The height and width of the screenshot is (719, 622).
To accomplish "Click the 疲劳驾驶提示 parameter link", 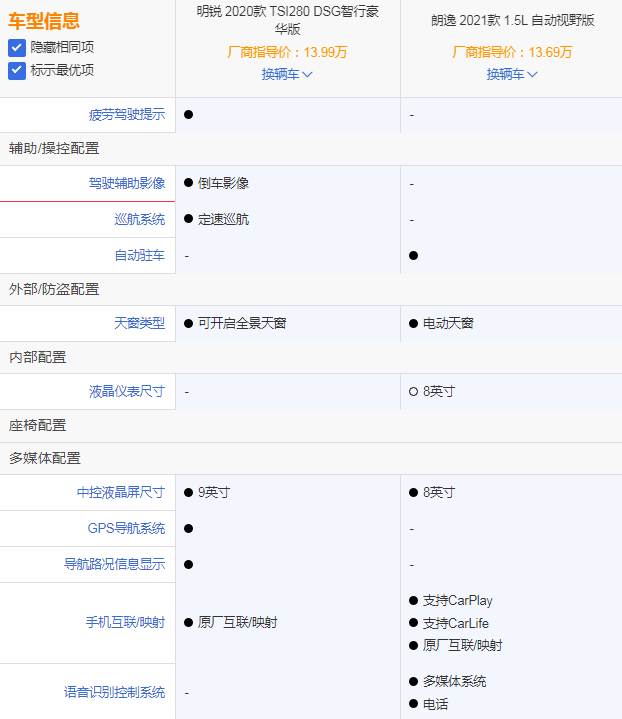I will 126,115.
